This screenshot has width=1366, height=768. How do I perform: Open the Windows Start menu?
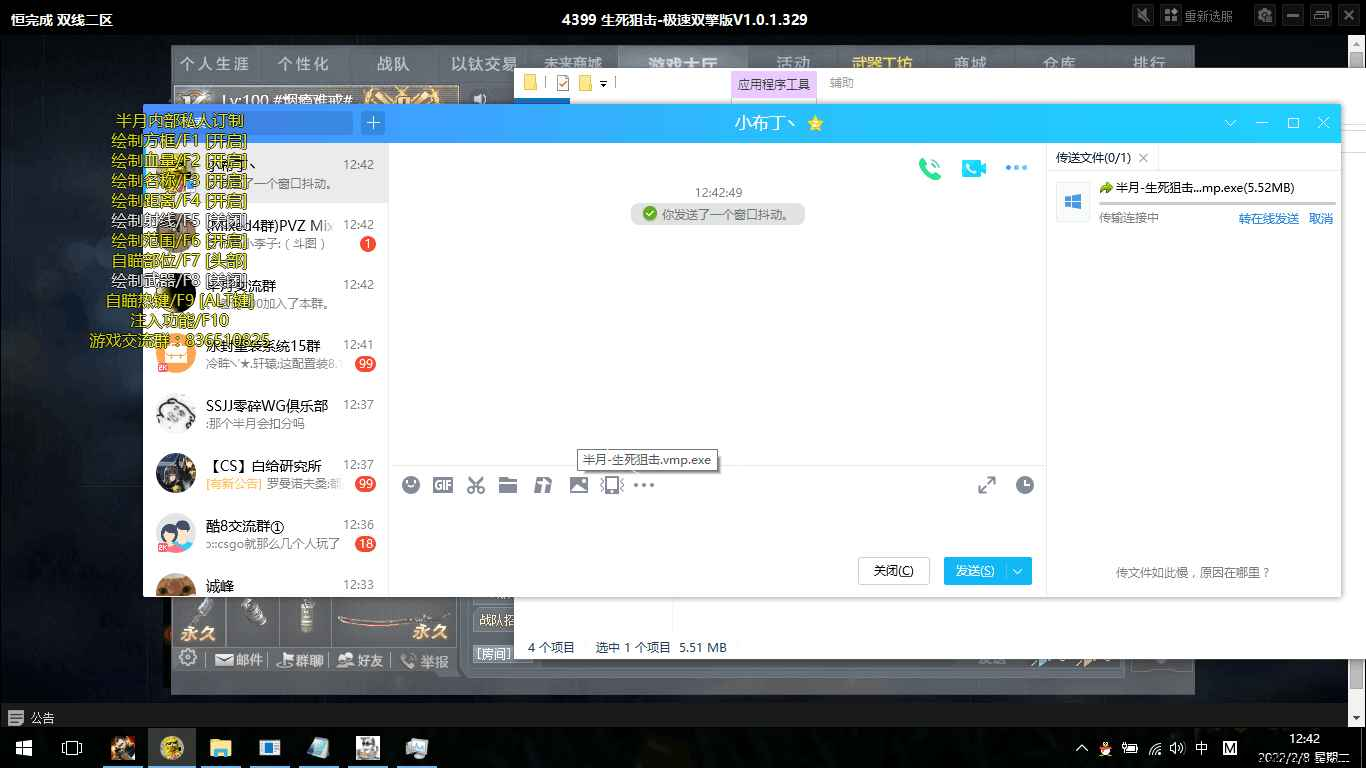pos(22,748)
